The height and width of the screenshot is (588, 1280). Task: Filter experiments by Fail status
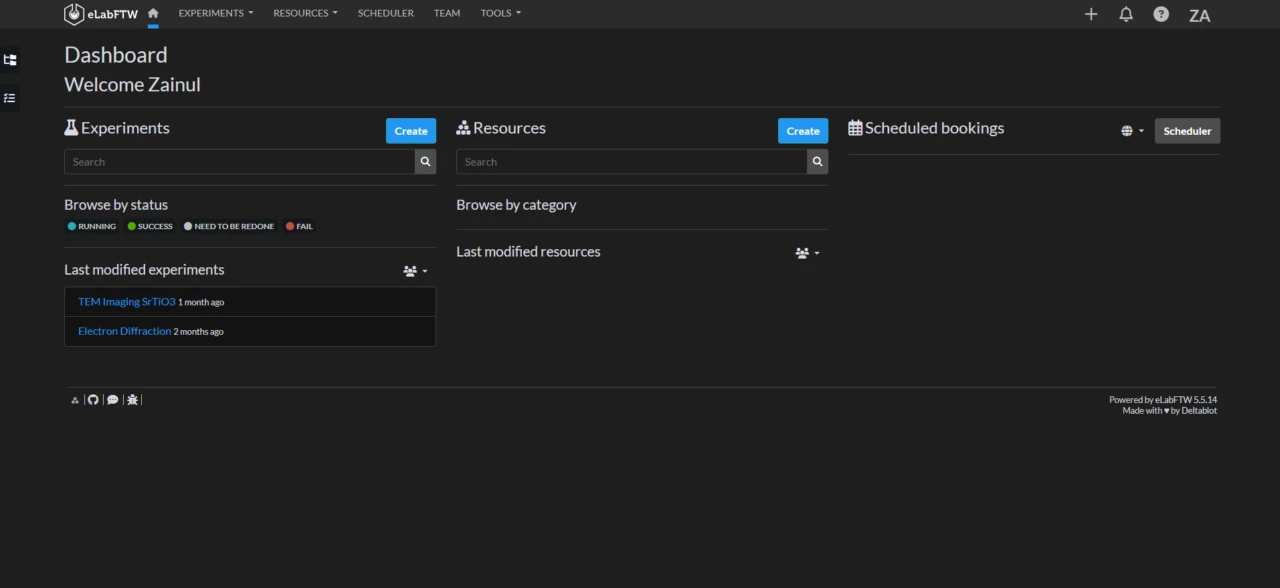coord(300,226)
